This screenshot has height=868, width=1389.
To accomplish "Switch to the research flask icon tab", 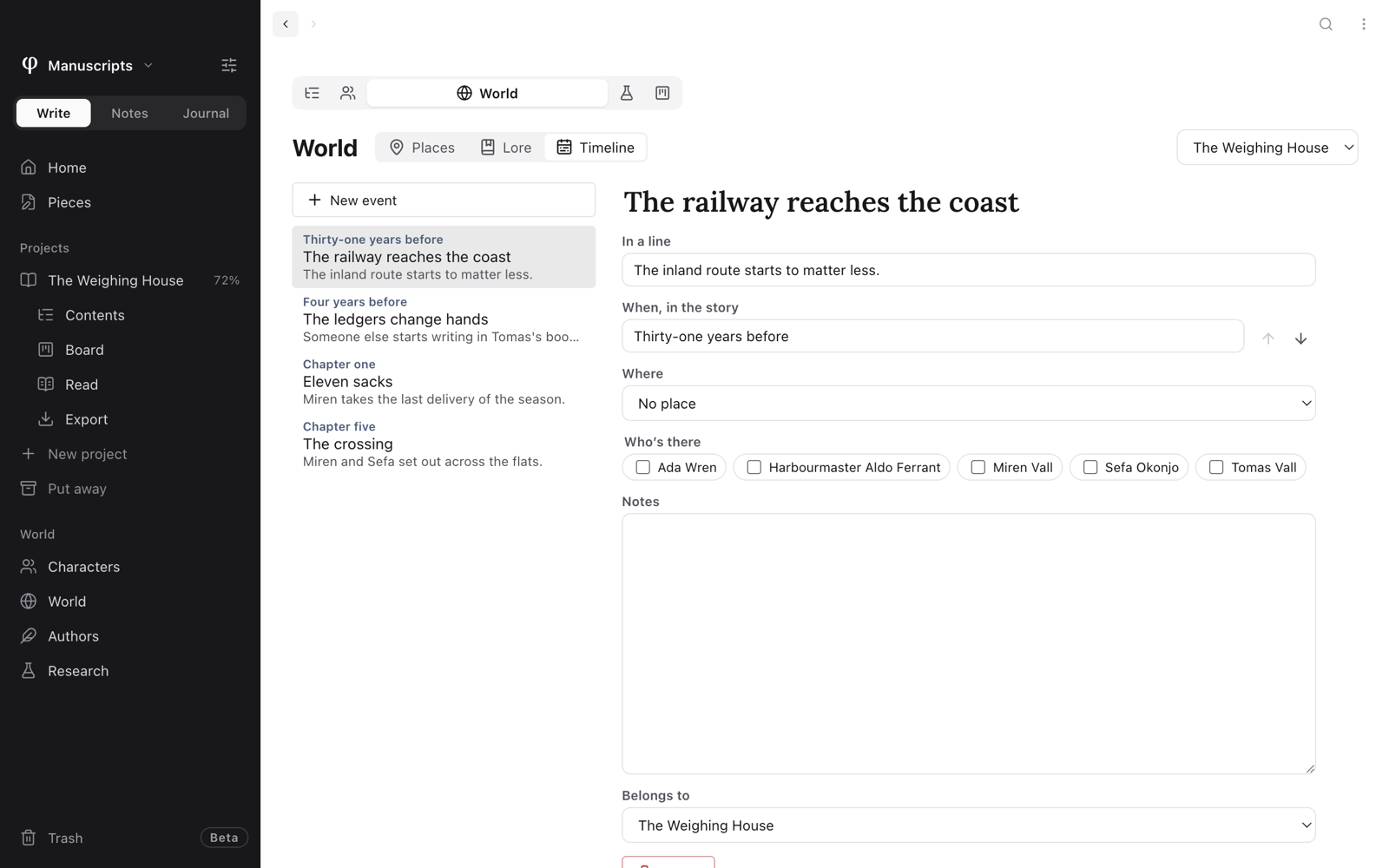I will click(627, 93).
